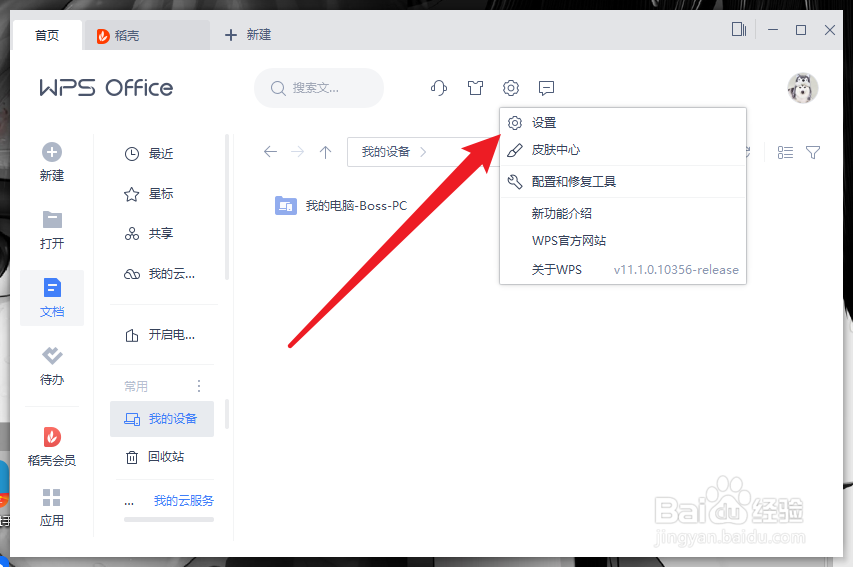853x567 pixels.
Task: Choose 皮肤中心 in the menu
Action: [x=623, y=150]
